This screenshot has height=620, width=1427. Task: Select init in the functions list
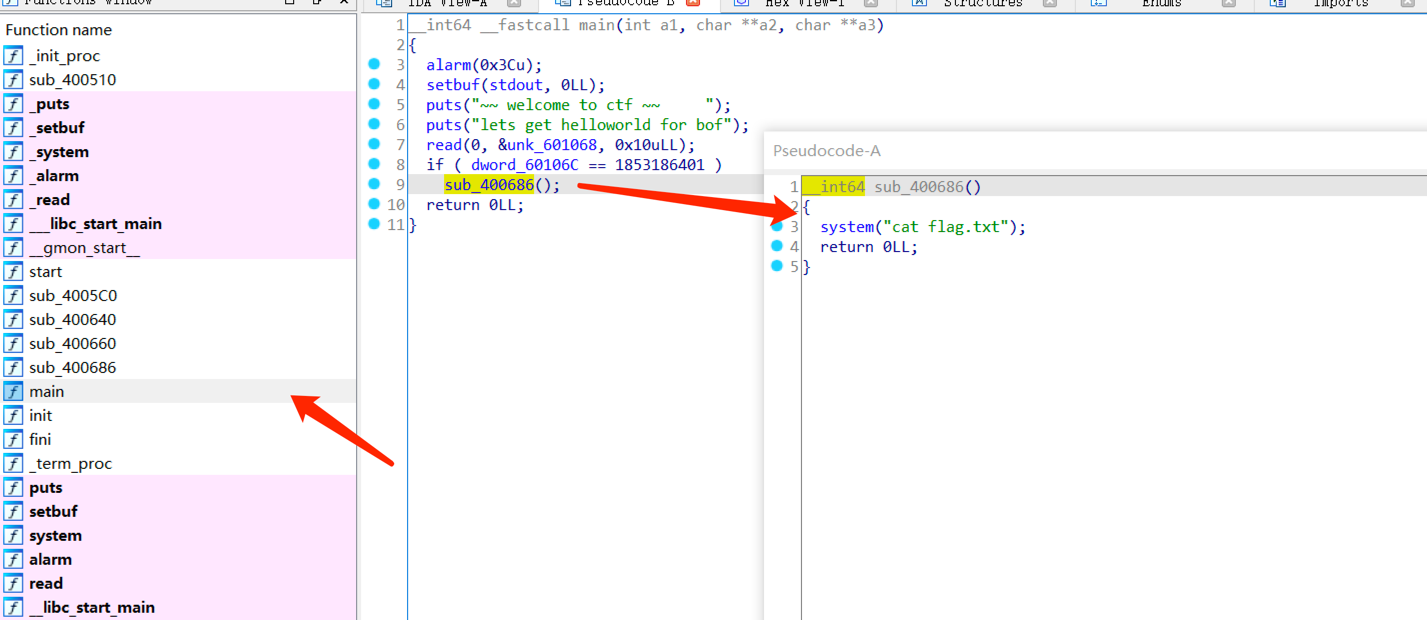[x=40, y=416]
